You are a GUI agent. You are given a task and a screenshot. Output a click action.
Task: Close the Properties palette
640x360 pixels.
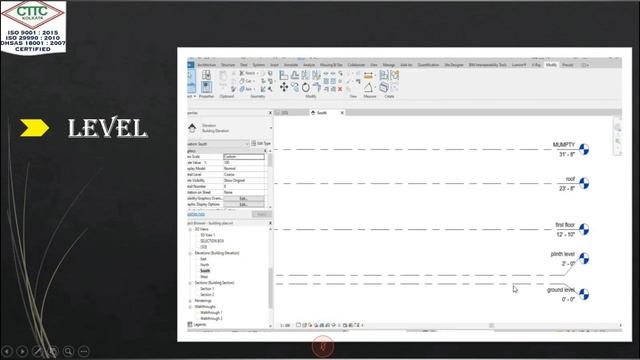270,113
